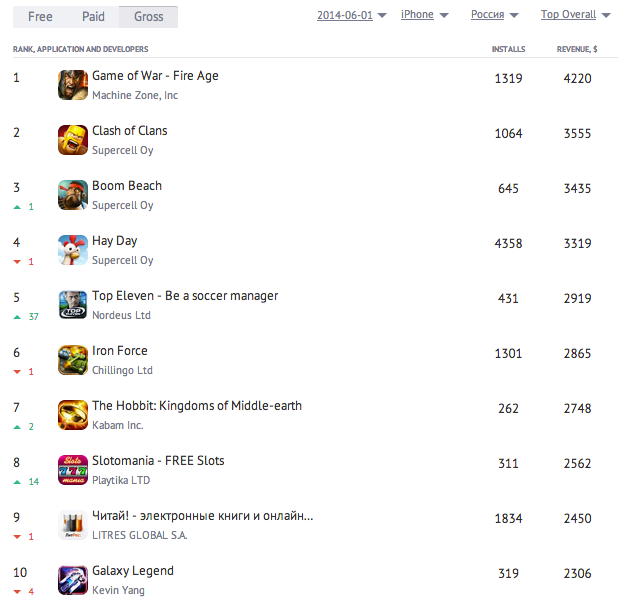
Task: Click the Boom Beach app icon
Action: 73,195
